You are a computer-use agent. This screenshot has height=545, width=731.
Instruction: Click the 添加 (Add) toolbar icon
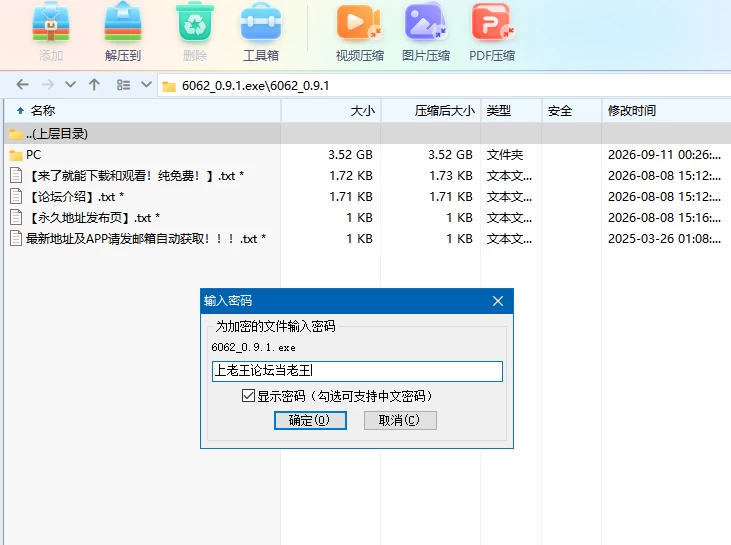pos(51,22)
